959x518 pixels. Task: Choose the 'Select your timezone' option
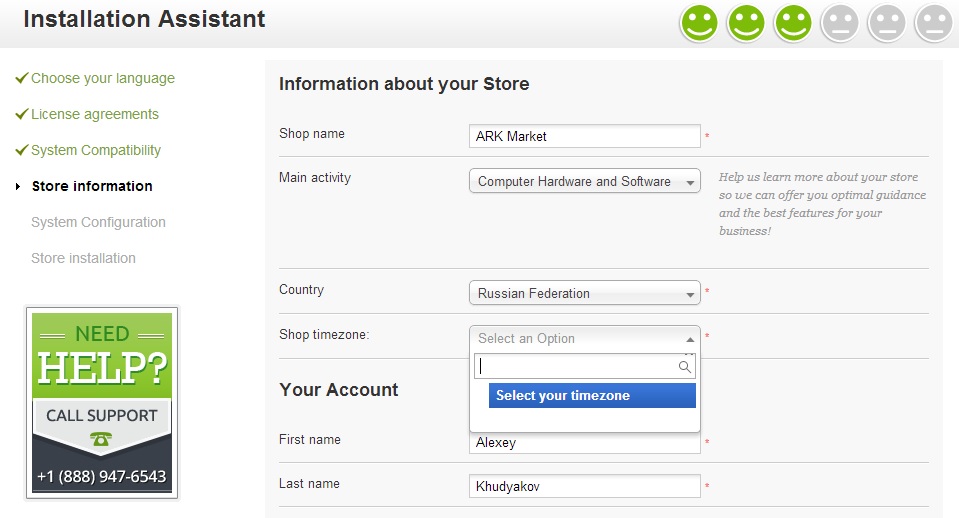[592, 396]
